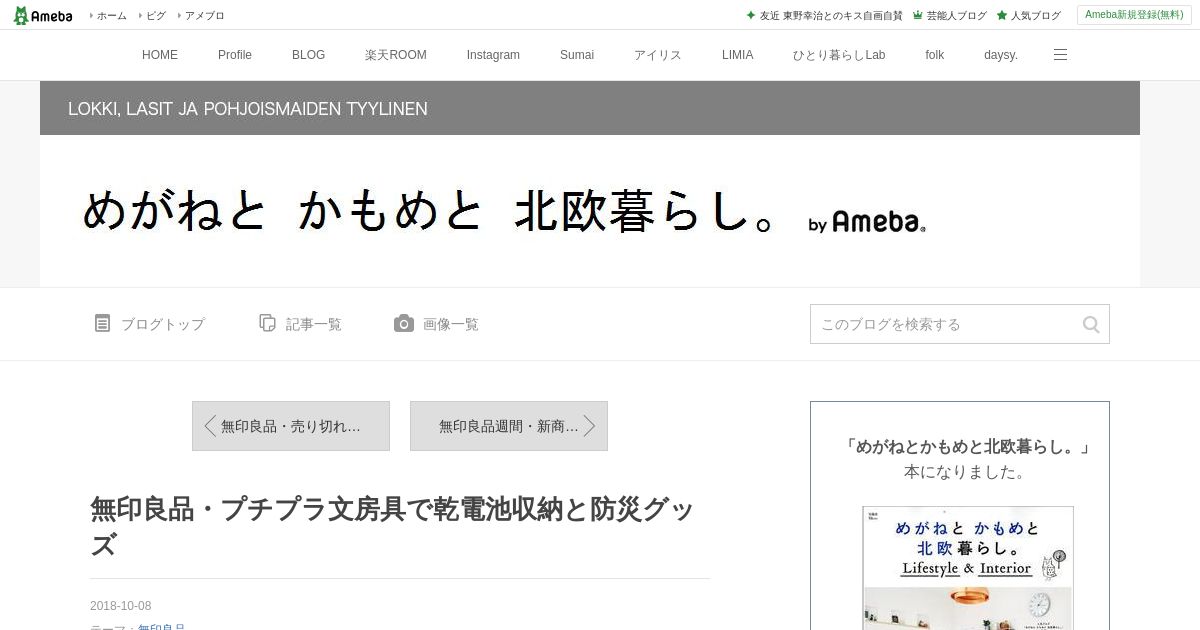Viewport: 1200px width, 630px height.
Task: Open the folk menu item
Action: coord(935,55)
